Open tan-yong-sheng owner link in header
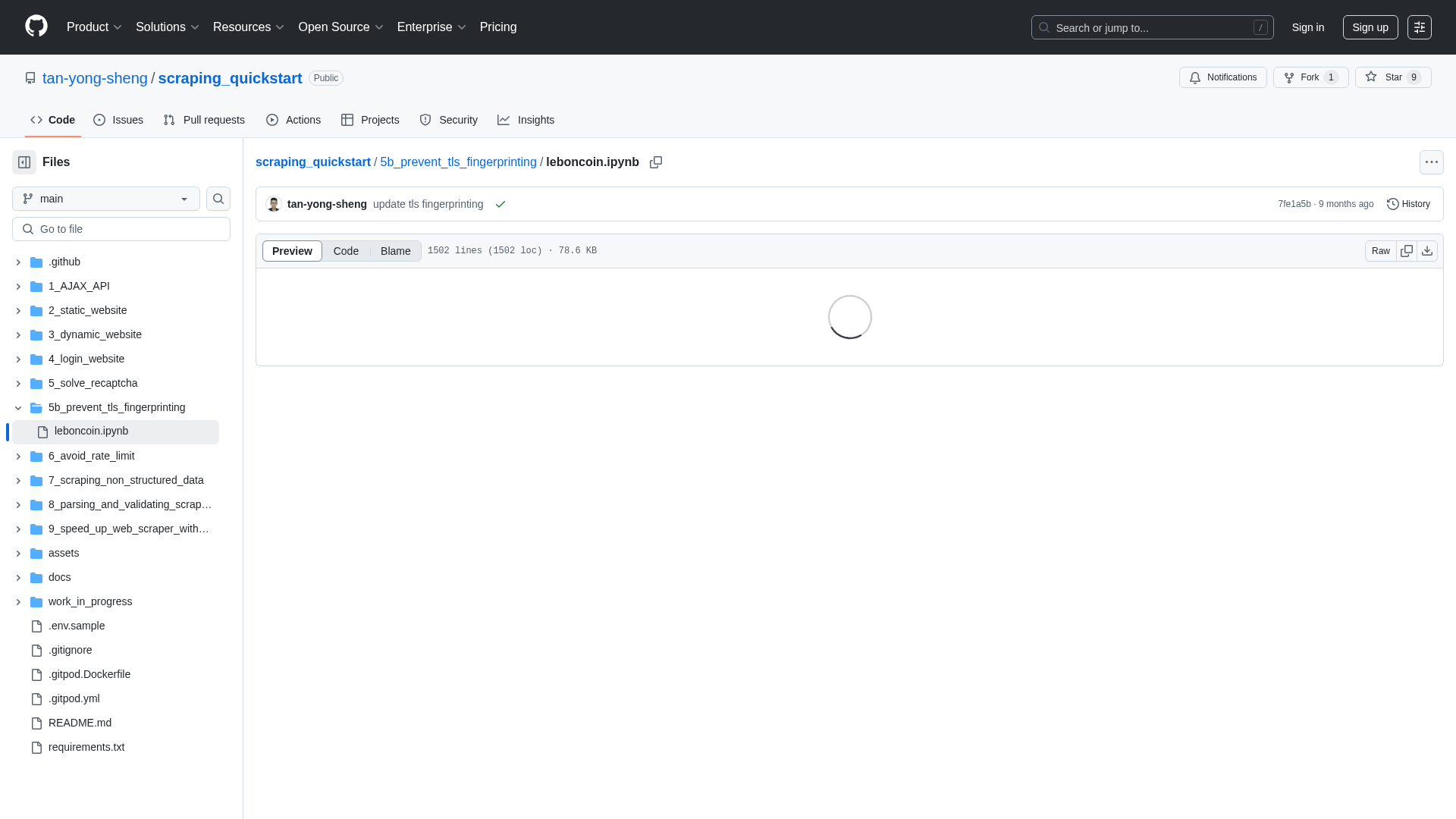 click(95, 78)
